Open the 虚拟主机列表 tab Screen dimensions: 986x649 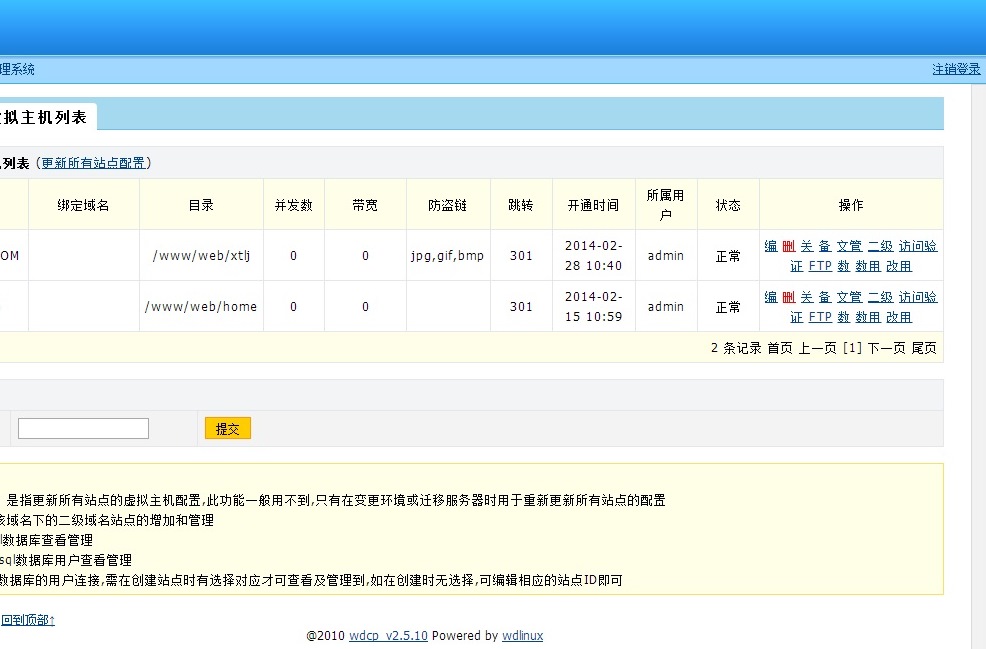pos(46,117)
